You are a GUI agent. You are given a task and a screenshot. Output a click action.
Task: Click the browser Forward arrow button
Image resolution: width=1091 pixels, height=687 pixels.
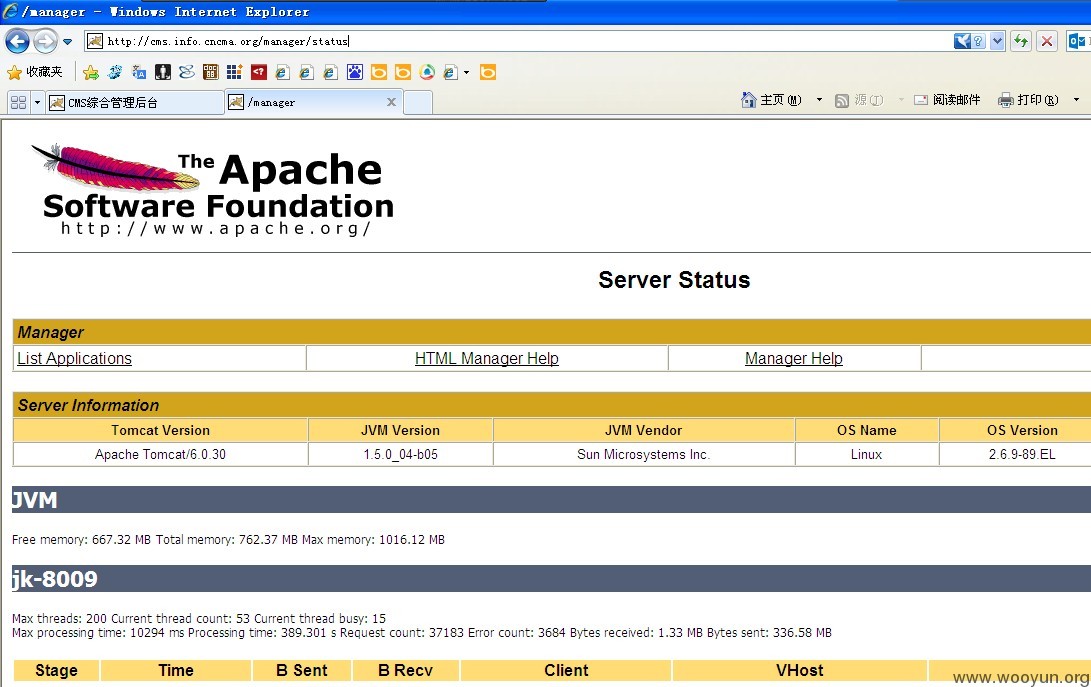click(45, 42)
